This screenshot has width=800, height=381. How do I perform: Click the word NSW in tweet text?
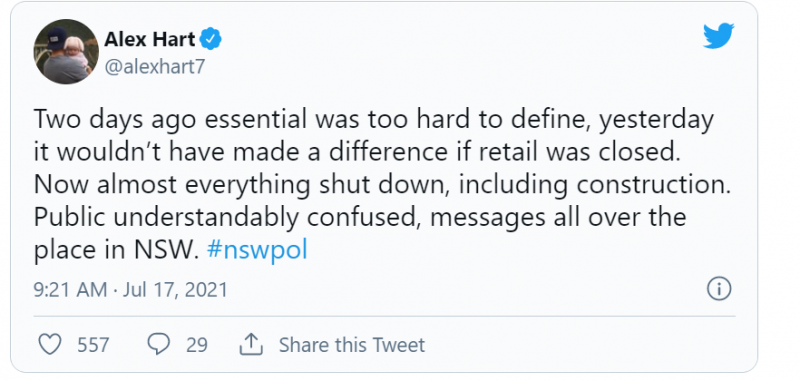pyautogui.click(x=165, y=250)
